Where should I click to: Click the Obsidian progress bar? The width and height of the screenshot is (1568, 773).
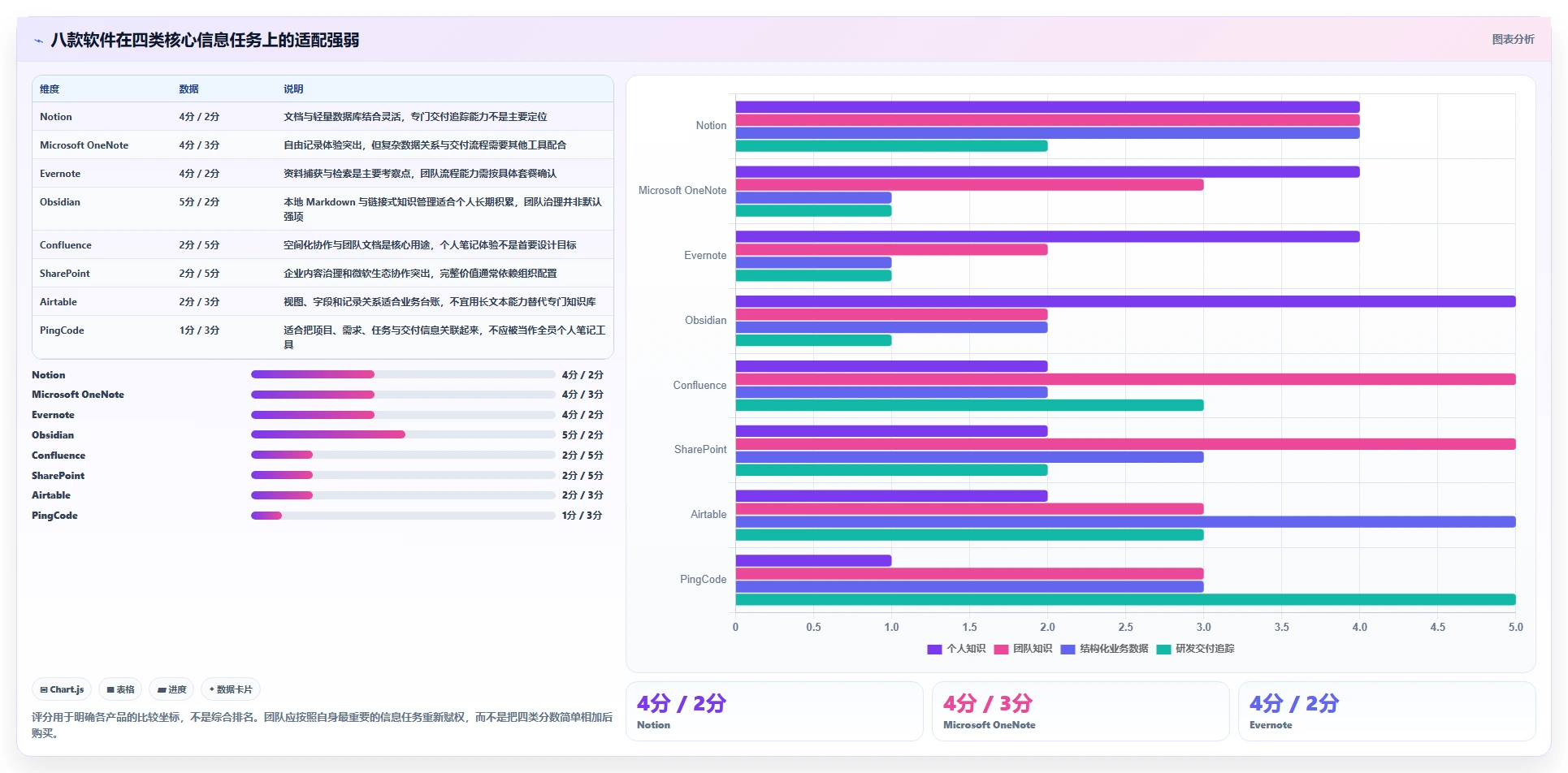click(403, 434)
